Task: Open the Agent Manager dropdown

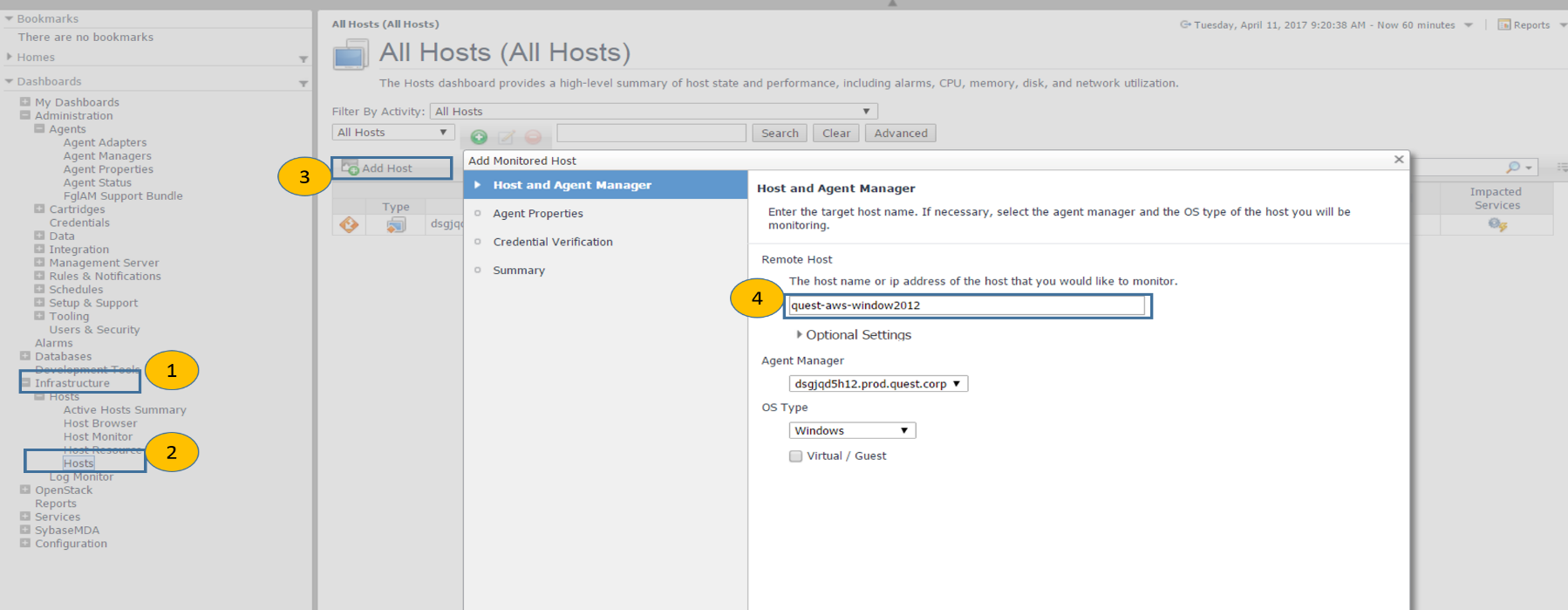Action: (x=877, y=384)
